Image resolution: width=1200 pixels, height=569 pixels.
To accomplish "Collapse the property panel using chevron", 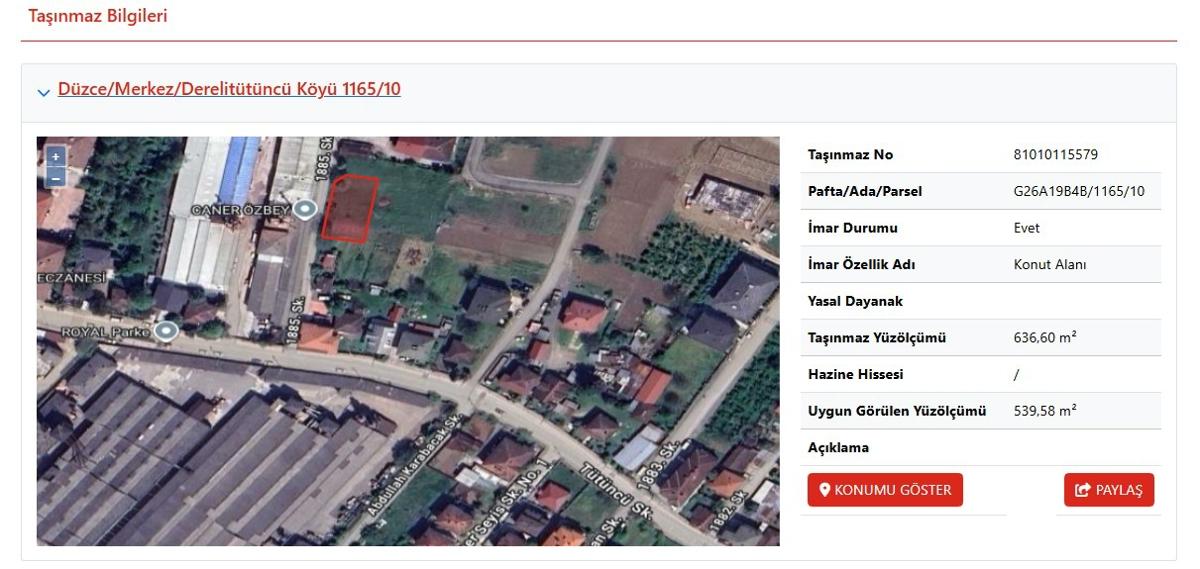I will click(x=43, y=92).
